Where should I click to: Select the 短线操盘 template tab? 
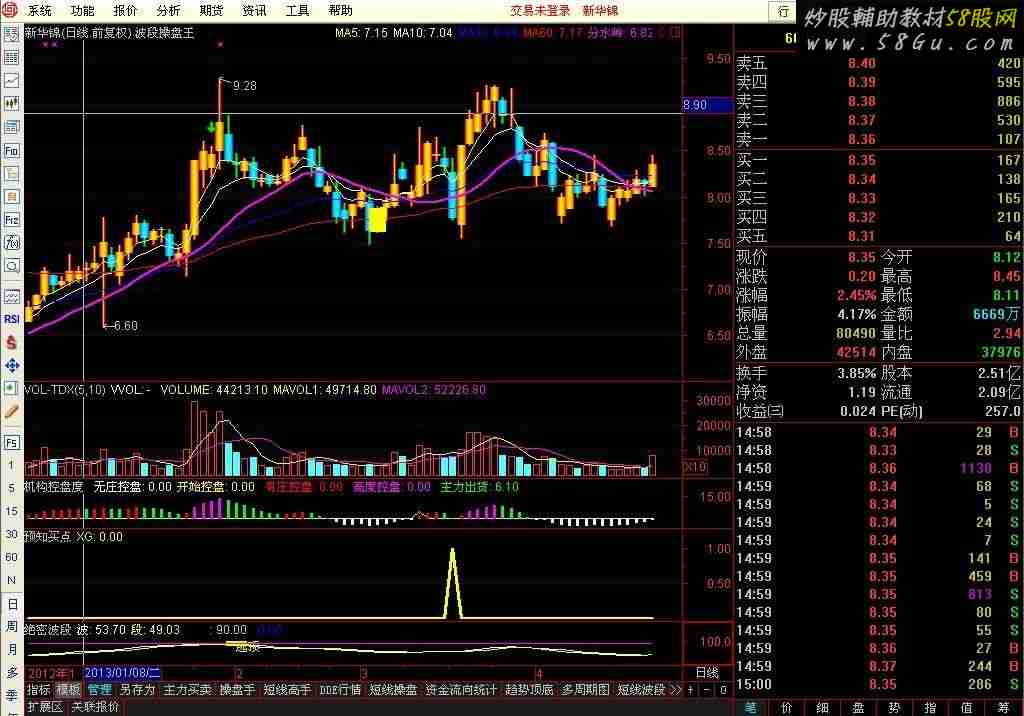tap(393, 689)
